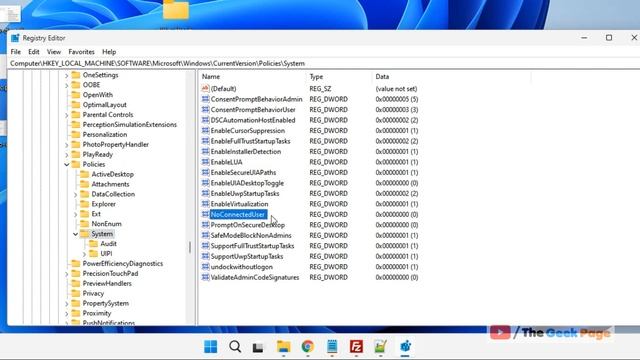Select the Attachments key in tree
This screenshot has width=640, height=360.
(110, 184)
